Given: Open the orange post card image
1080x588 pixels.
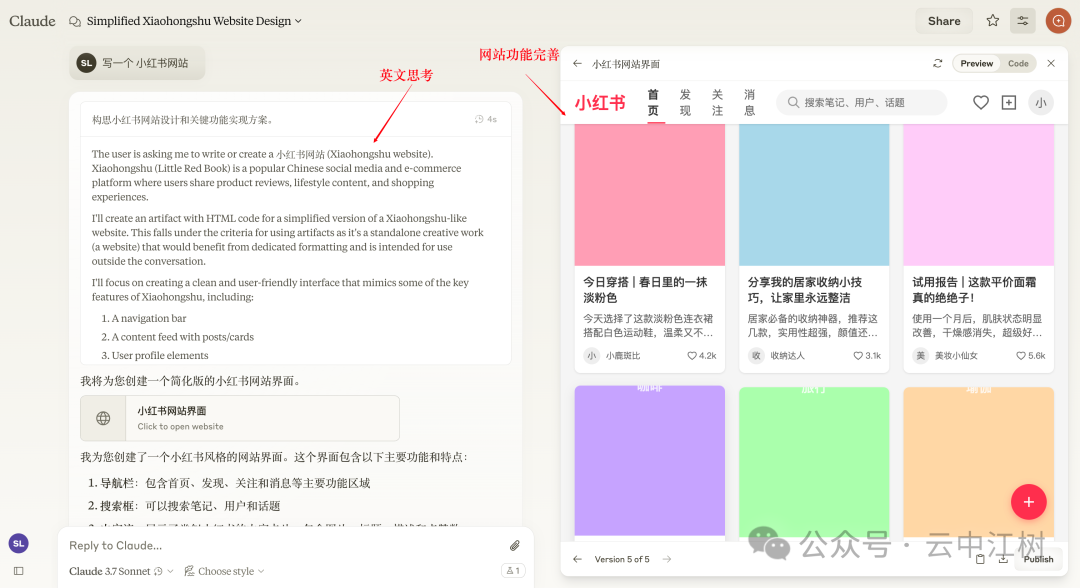Looking at the screenshot, I should pos(978,461).
